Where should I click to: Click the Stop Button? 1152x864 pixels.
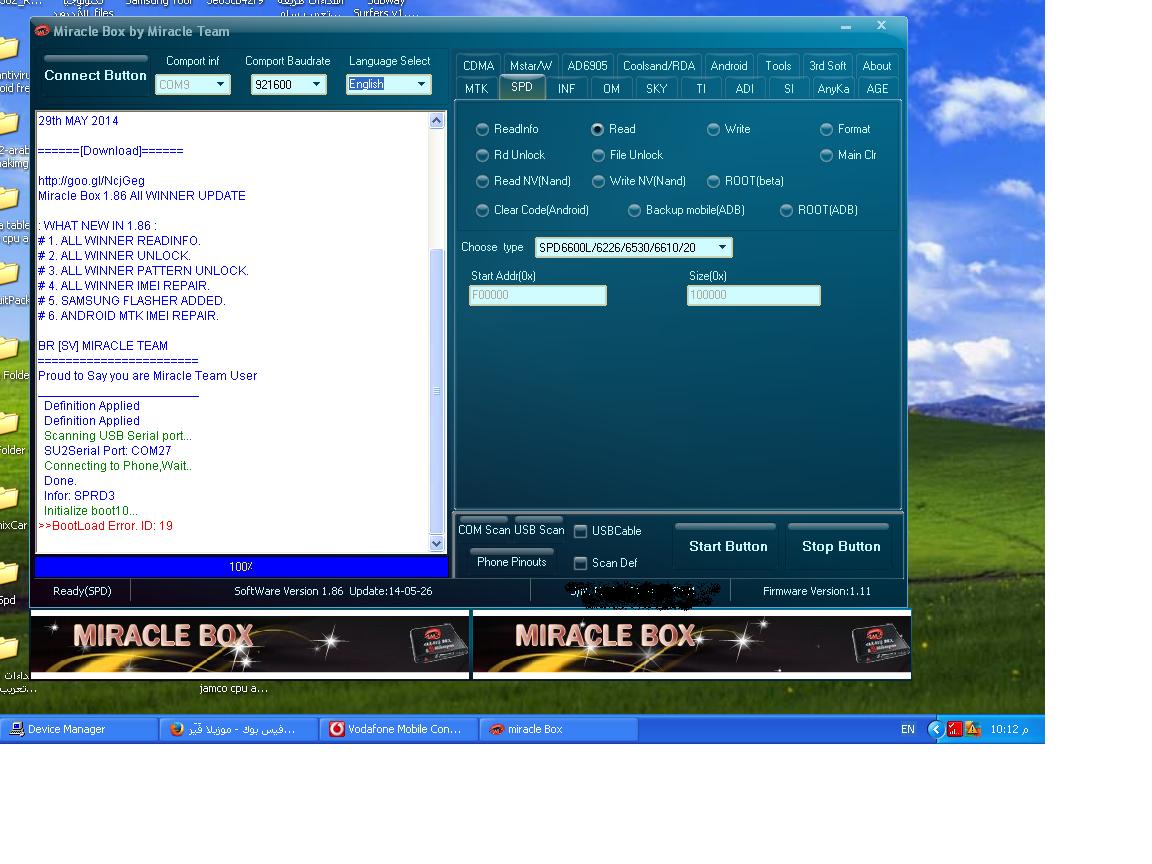click(841, 546)
